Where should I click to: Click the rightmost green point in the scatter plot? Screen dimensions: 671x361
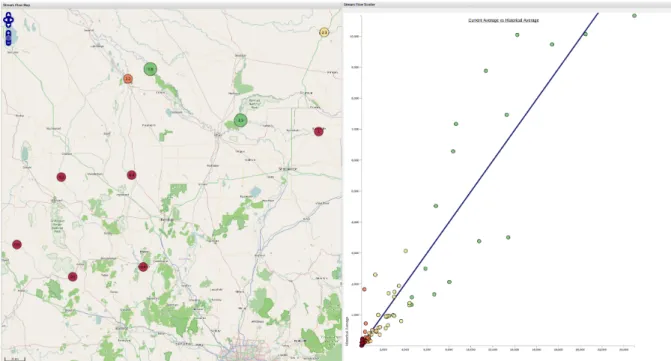[x=634, y=16]
